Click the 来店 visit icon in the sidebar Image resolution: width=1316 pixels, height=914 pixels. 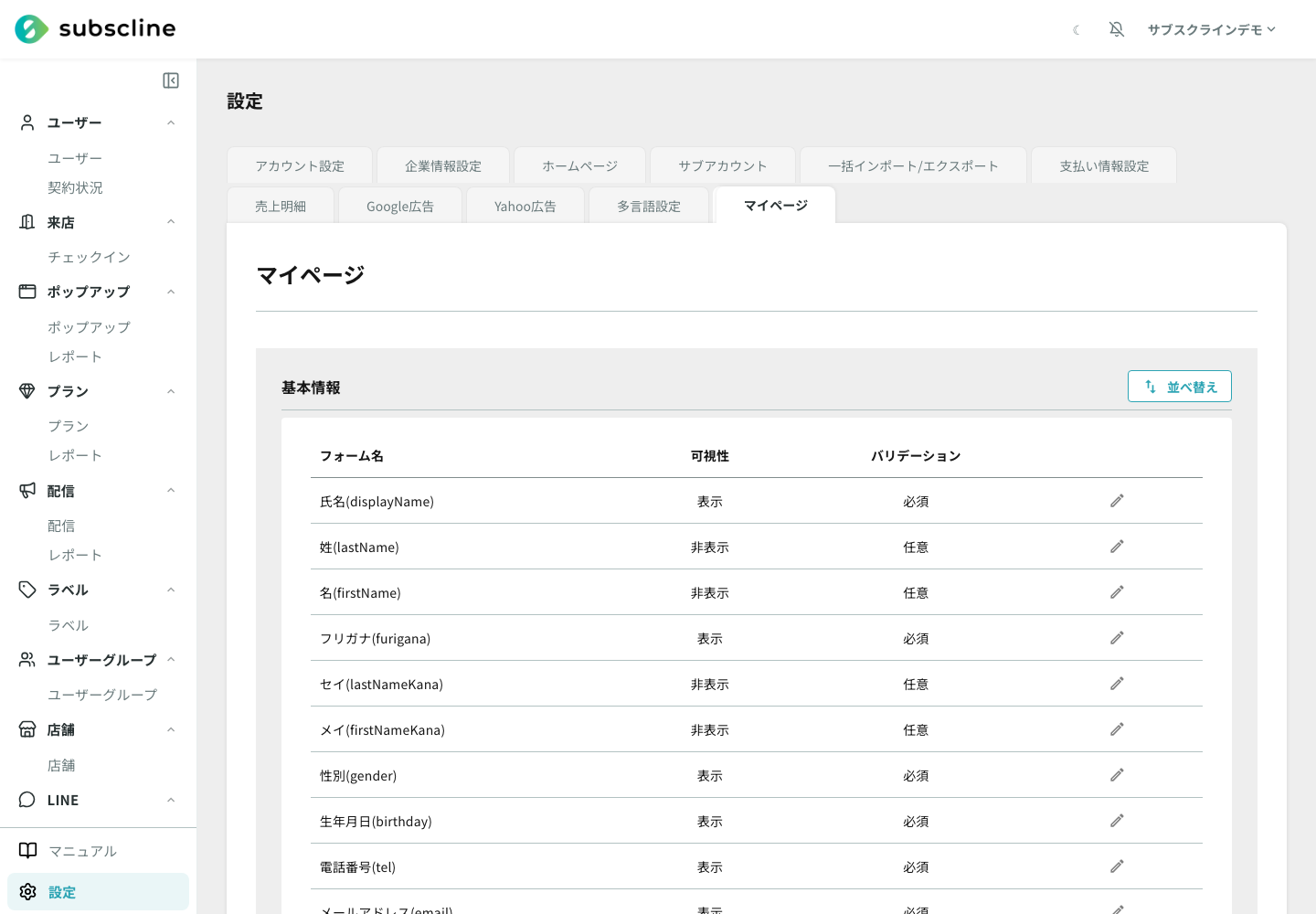[x=27, y=222]
